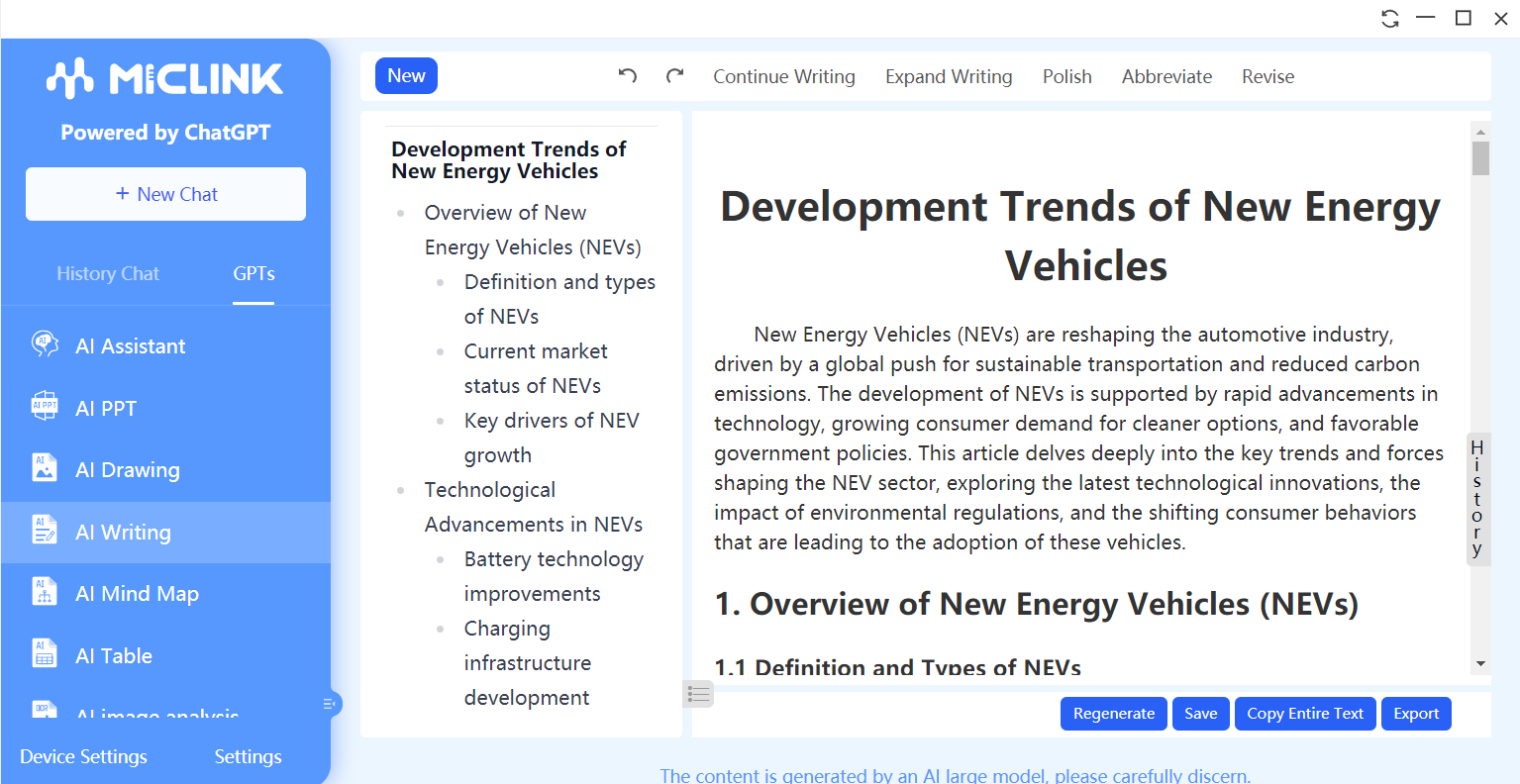Select outline item Overview of New Energy Vehicles (NEVs)
Viewport: 1520px width, 784px height.
pos(533,230)
